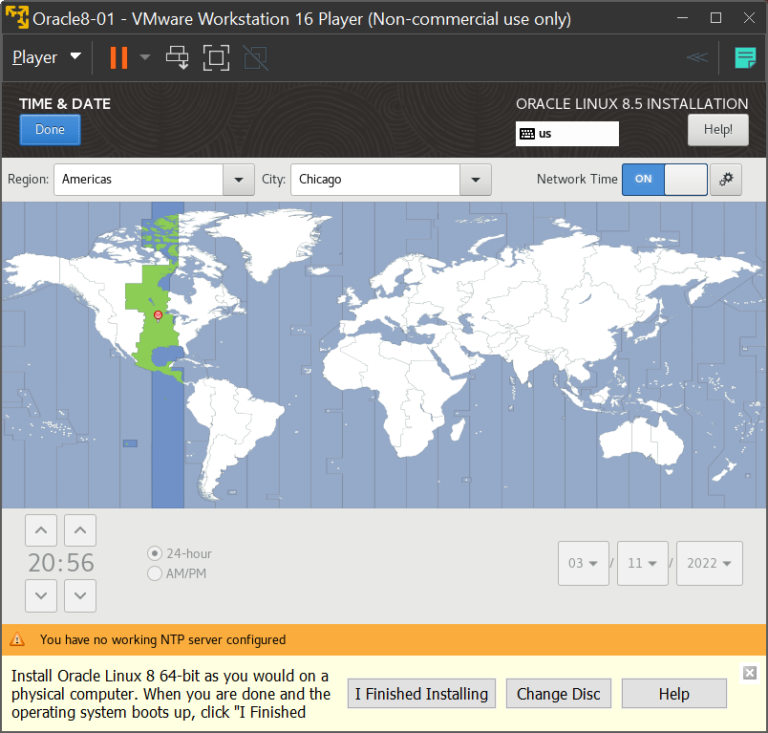The width and height of the screenshot is (768, 733).
Task: Increase the hour value
Action: (41, 530)
